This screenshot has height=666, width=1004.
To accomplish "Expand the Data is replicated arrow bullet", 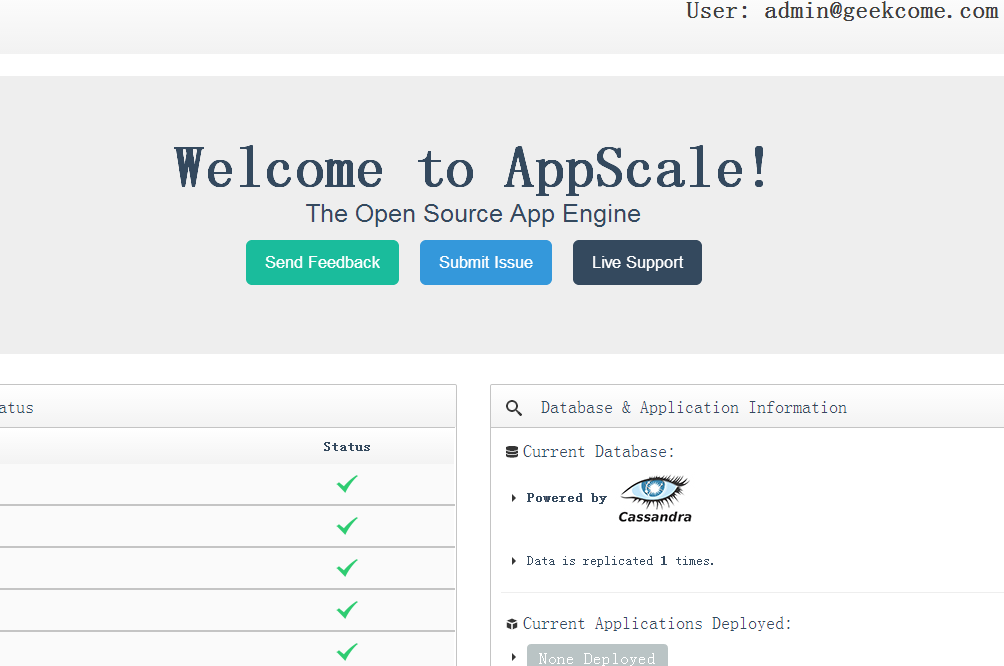I will (514, 561).
